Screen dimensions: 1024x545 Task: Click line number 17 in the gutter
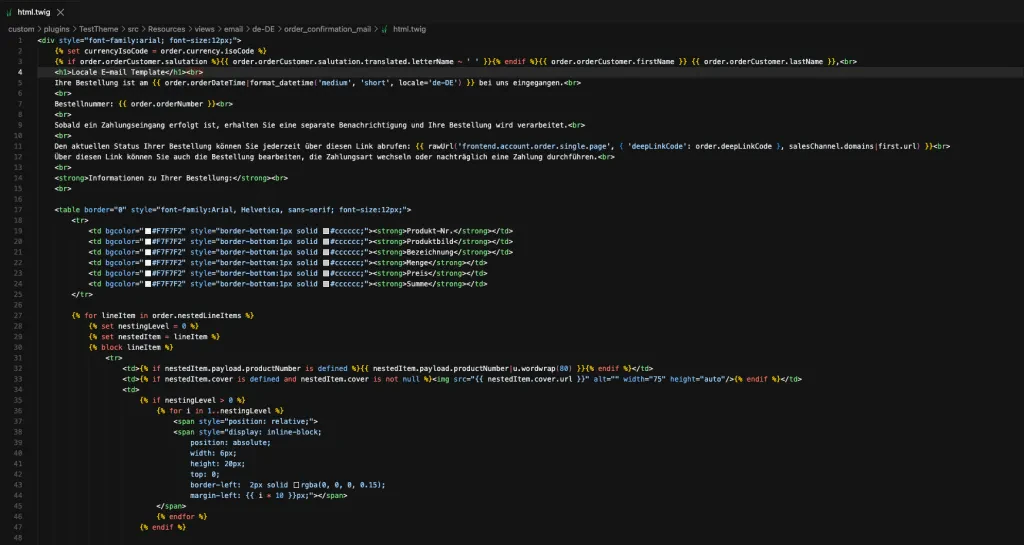click(x=18, y=210)
